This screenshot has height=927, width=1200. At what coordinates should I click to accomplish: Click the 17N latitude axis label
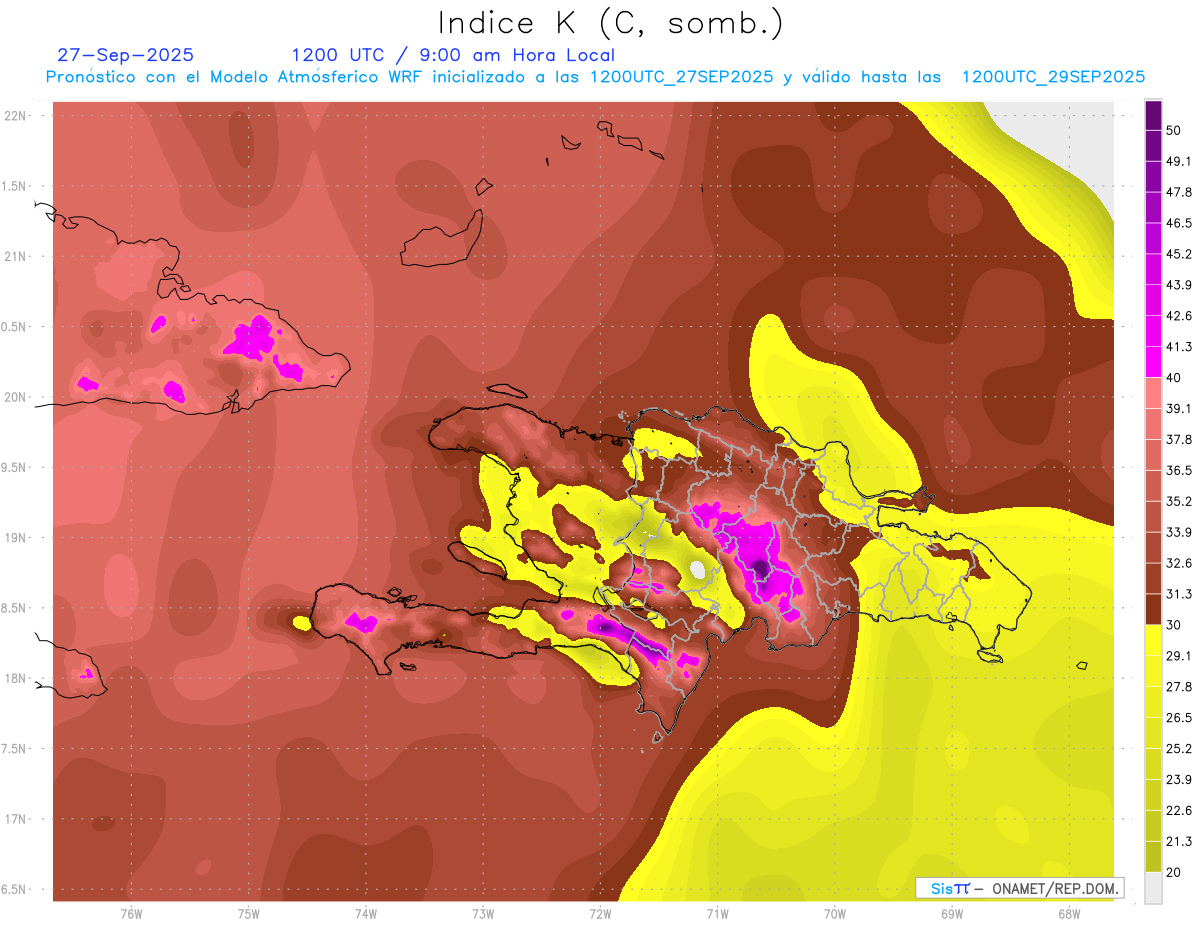(x=15, y=819)
